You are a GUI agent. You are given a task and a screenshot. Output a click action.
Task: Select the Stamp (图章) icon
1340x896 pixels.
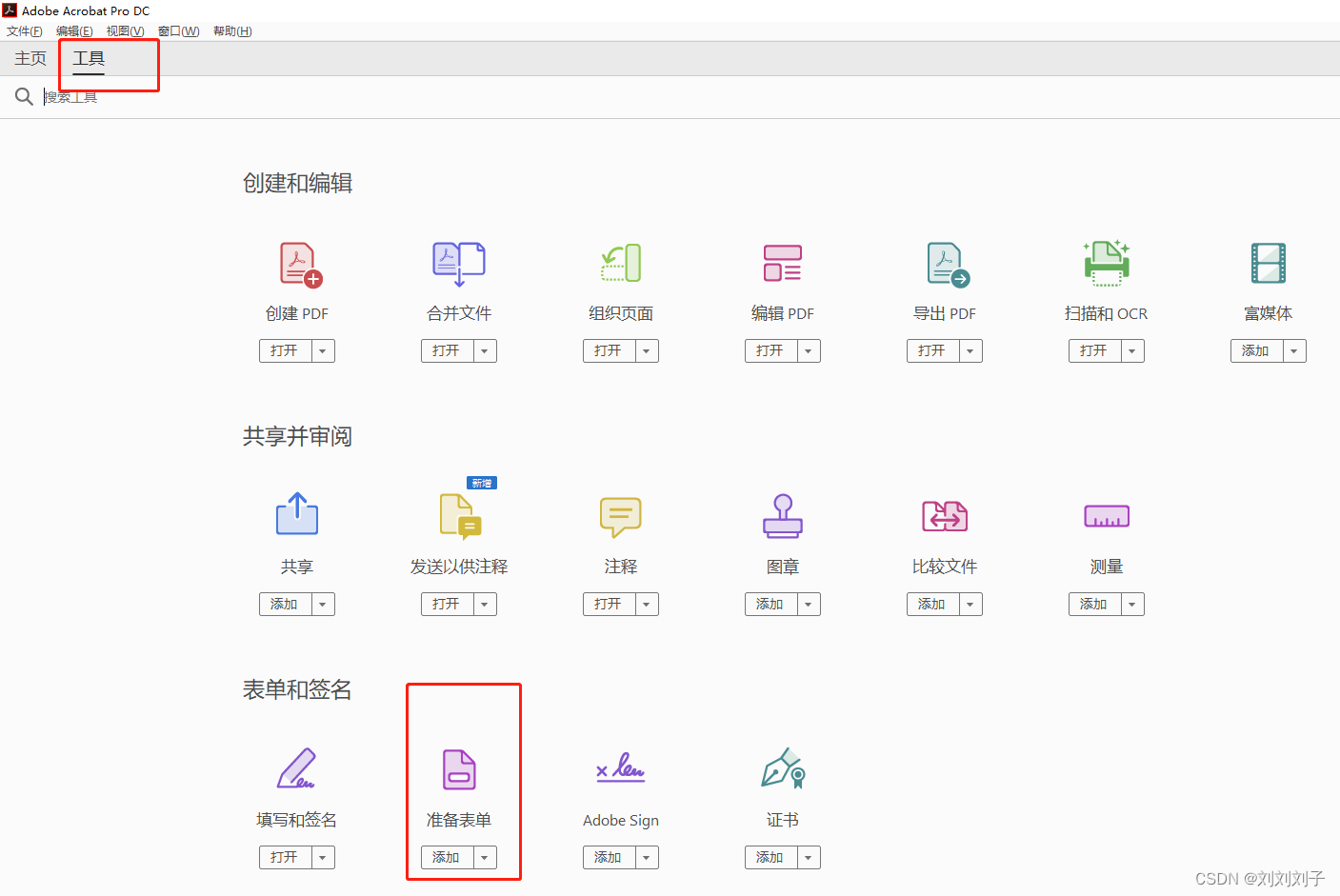783,516
